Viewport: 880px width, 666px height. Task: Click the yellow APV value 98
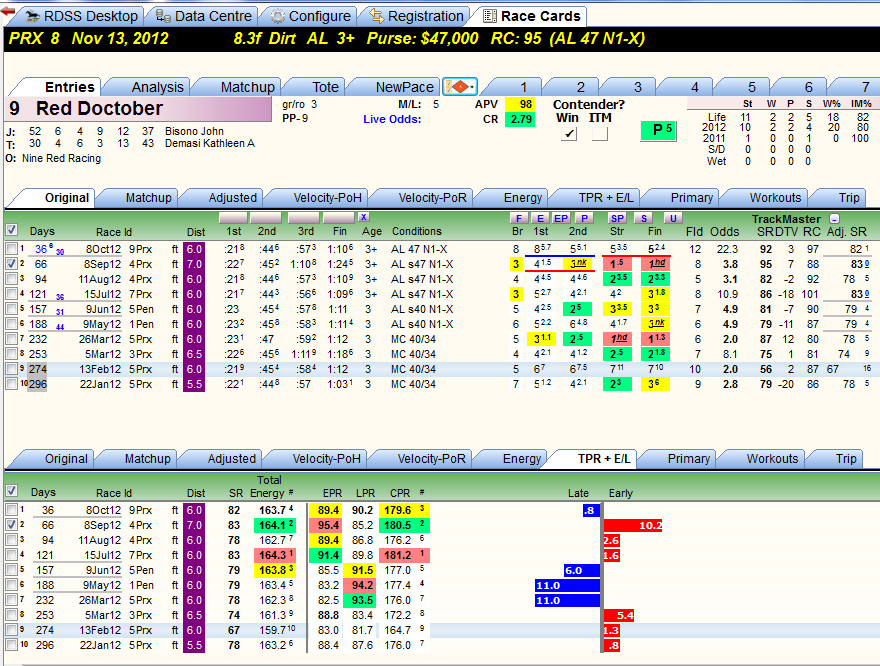(x=520, y=104)
